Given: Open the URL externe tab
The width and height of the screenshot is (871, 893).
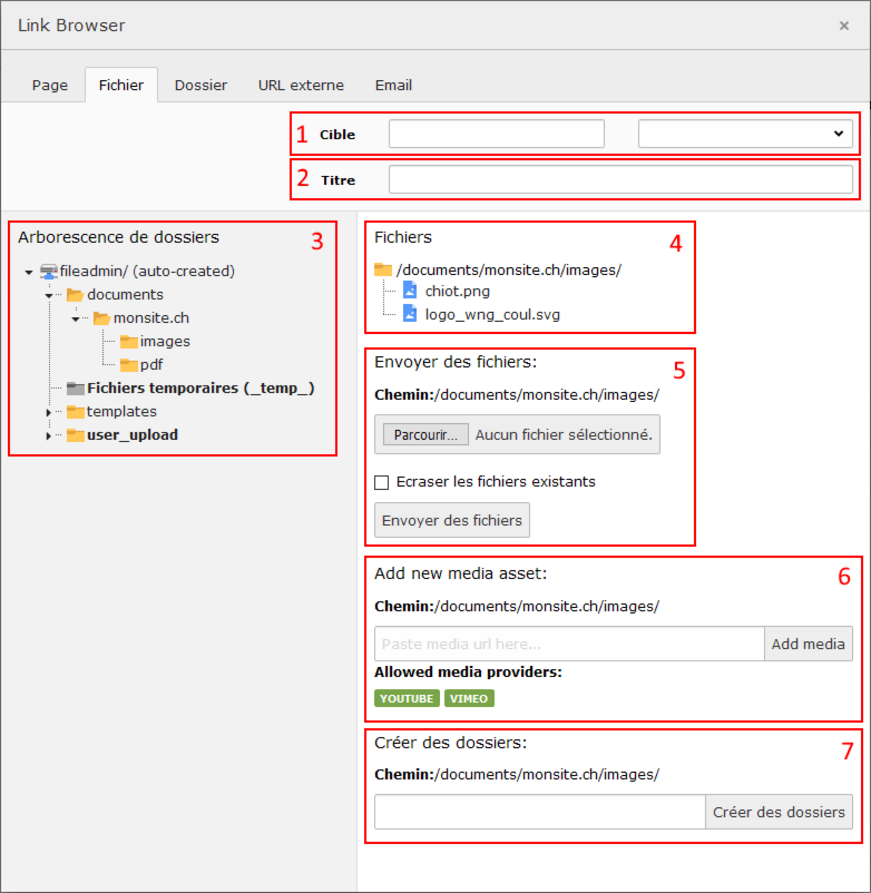Looking at the screenshot, I should (300, 85).
